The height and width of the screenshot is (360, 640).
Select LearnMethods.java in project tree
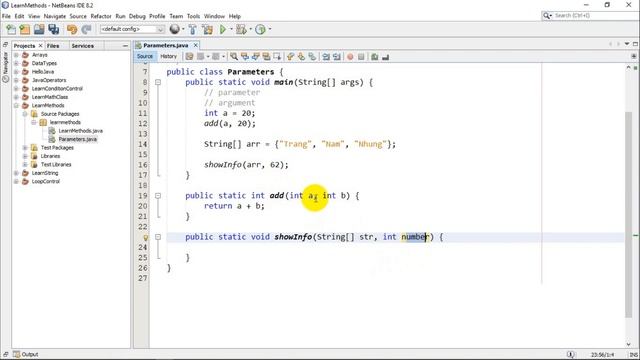click(x=80, y=131)
